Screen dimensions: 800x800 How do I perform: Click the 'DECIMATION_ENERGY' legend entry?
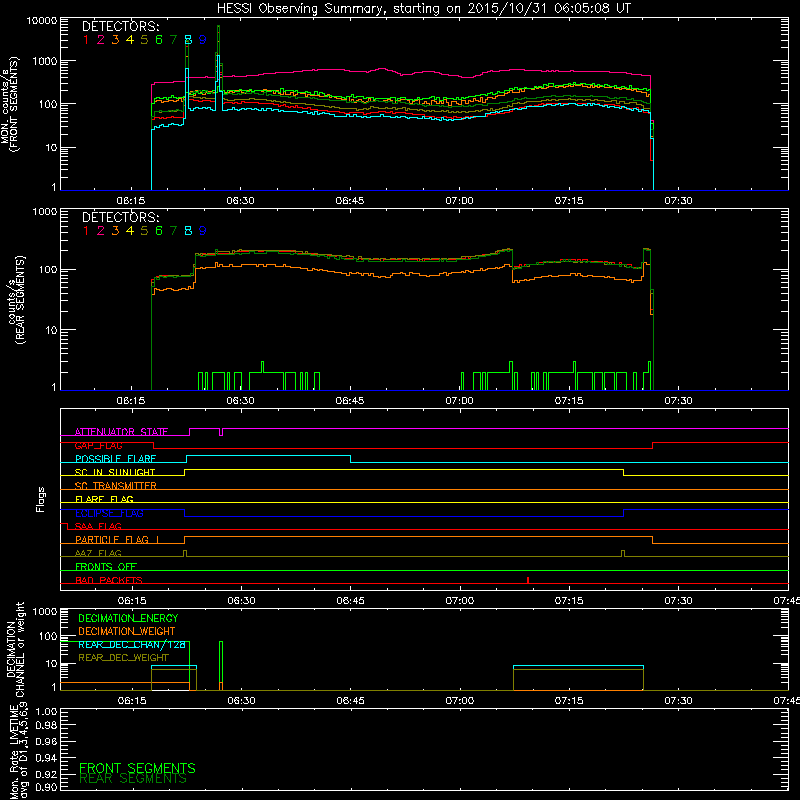[128, 618]
